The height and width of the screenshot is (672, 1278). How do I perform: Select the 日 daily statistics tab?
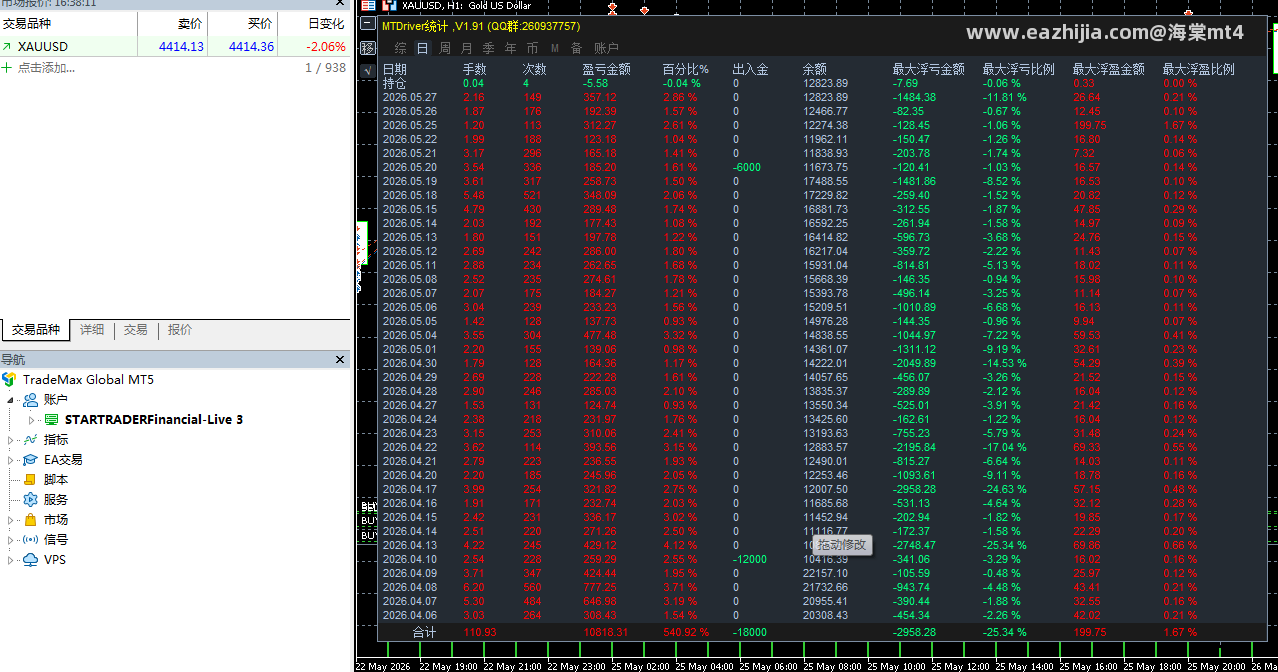[x=422, y=48]
